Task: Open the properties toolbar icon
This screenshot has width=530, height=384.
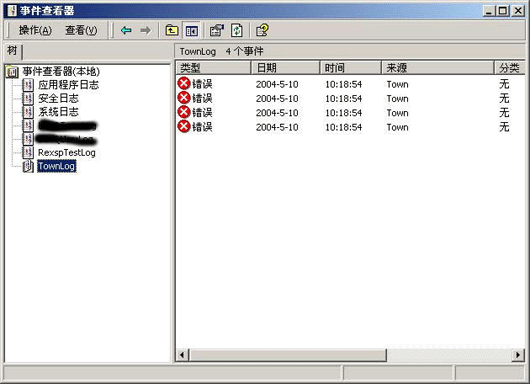Action: pyautogui.click(x=217, y=30)
